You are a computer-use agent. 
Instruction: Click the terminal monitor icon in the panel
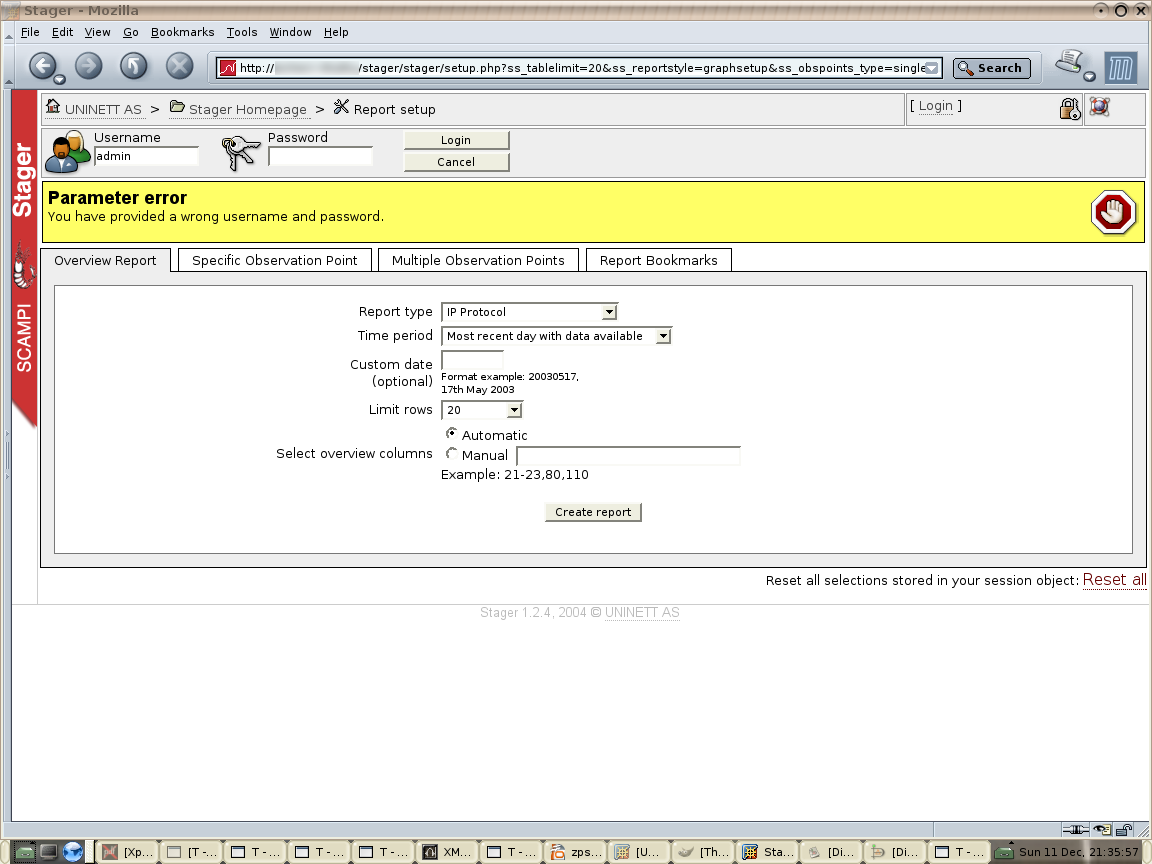tap(48, 852)
